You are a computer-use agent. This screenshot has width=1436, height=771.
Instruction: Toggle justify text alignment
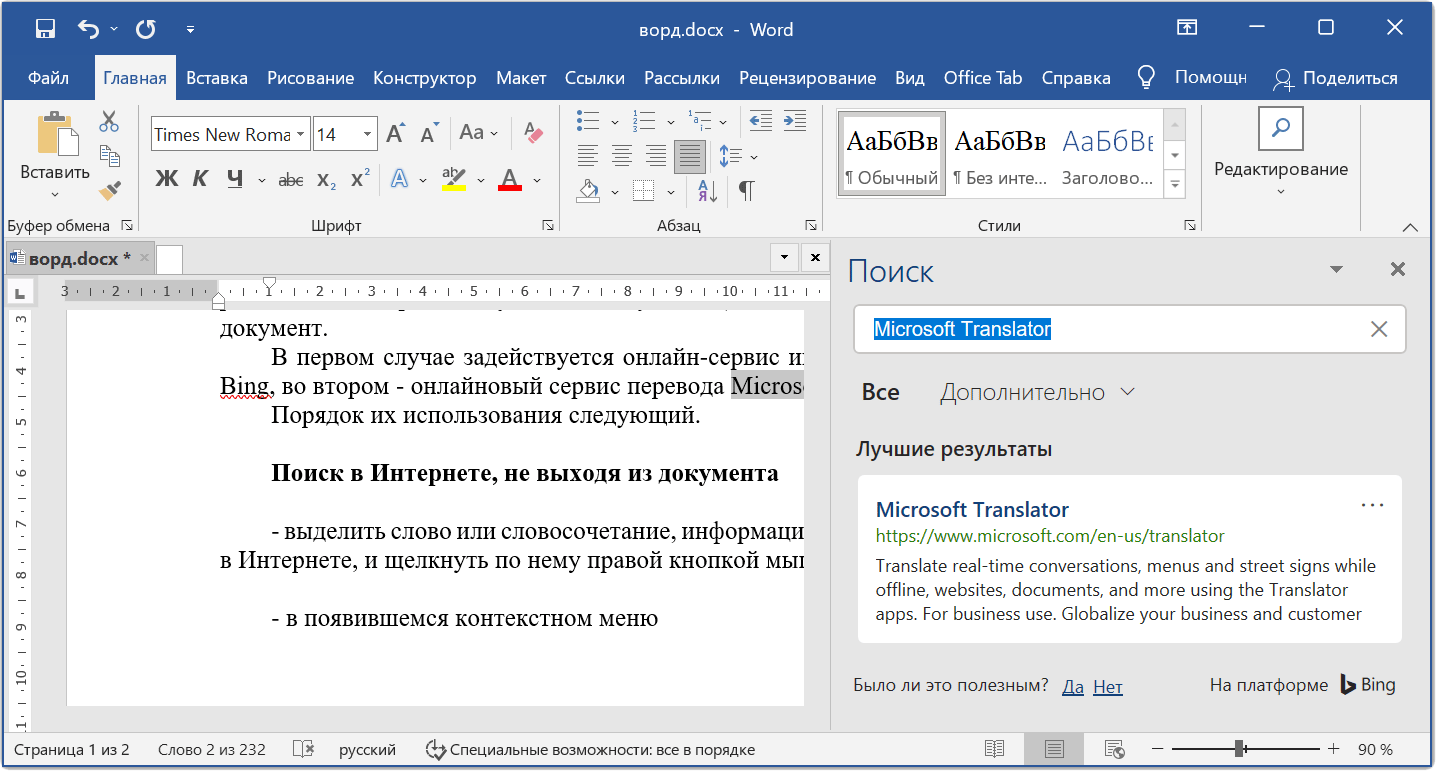pyautogui.click(x=689, y=156)
